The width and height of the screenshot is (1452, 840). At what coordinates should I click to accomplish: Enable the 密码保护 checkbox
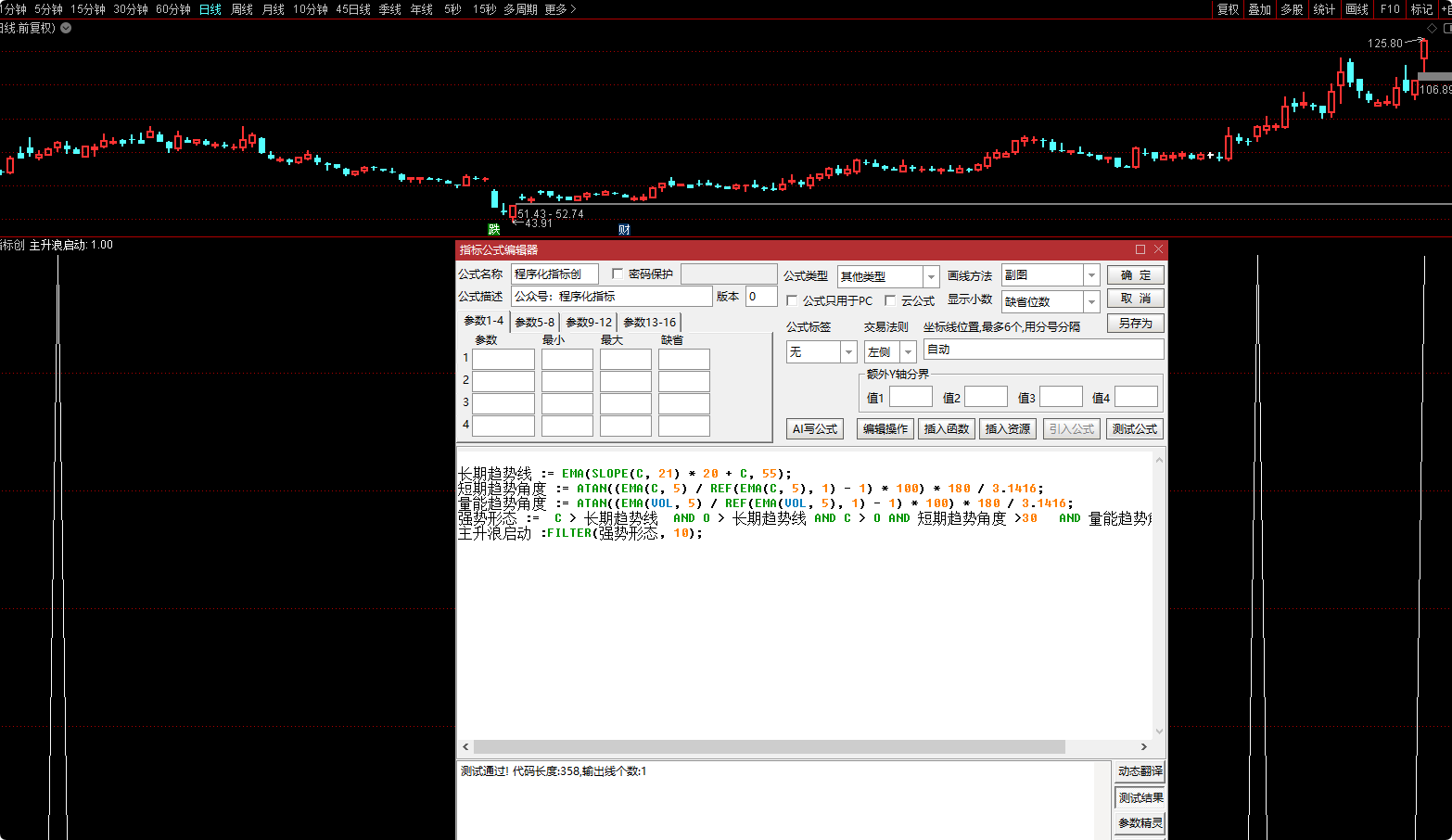(618, 274)
